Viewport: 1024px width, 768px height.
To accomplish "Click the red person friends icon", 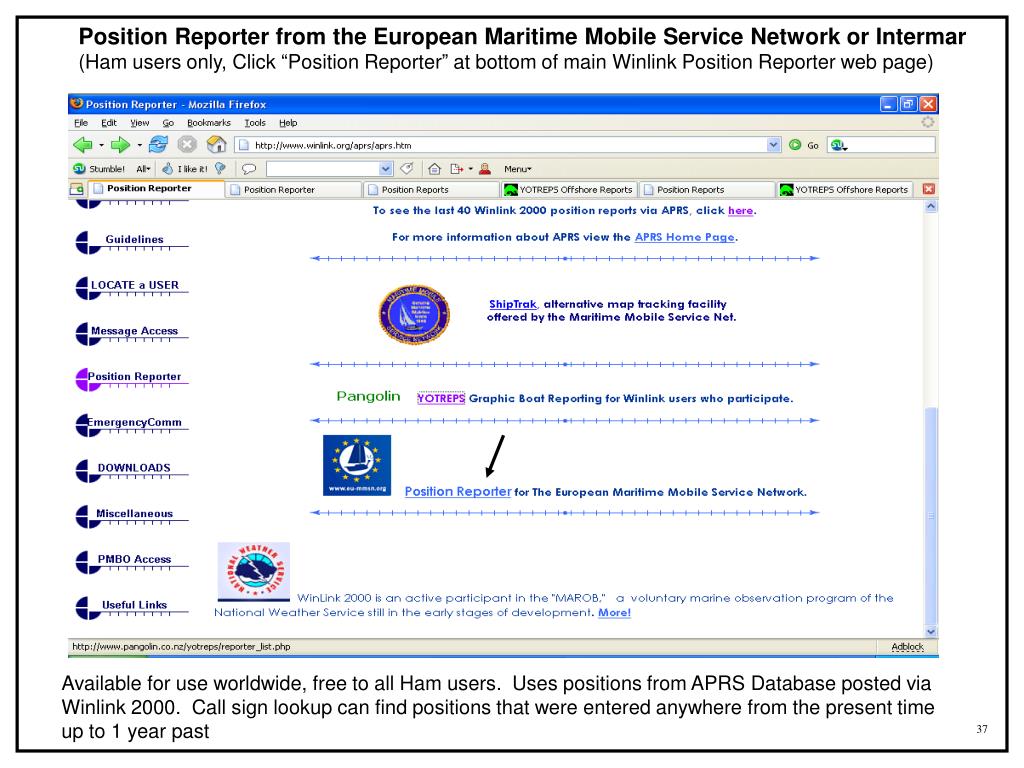I will [485, 169].
